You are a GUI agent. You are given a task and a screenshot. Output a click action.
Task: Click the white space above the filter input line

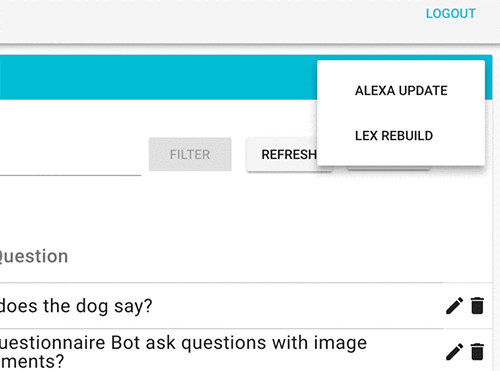click(70, 122)
